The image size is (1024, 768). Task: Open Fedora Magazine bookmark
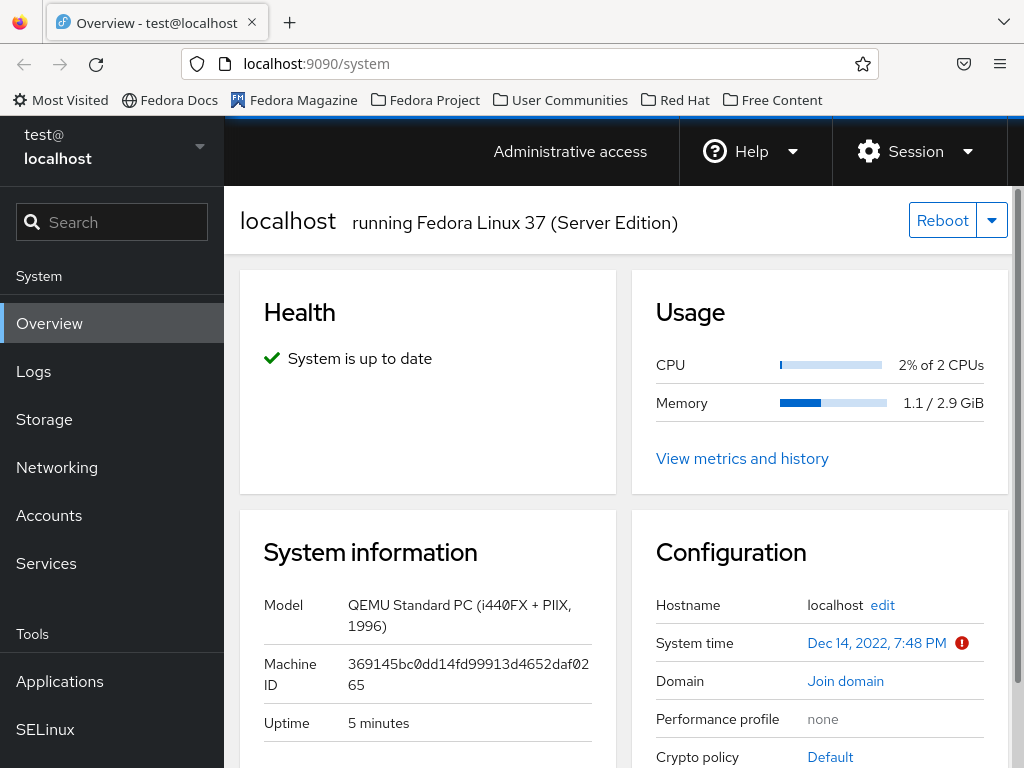click(294, 100)
